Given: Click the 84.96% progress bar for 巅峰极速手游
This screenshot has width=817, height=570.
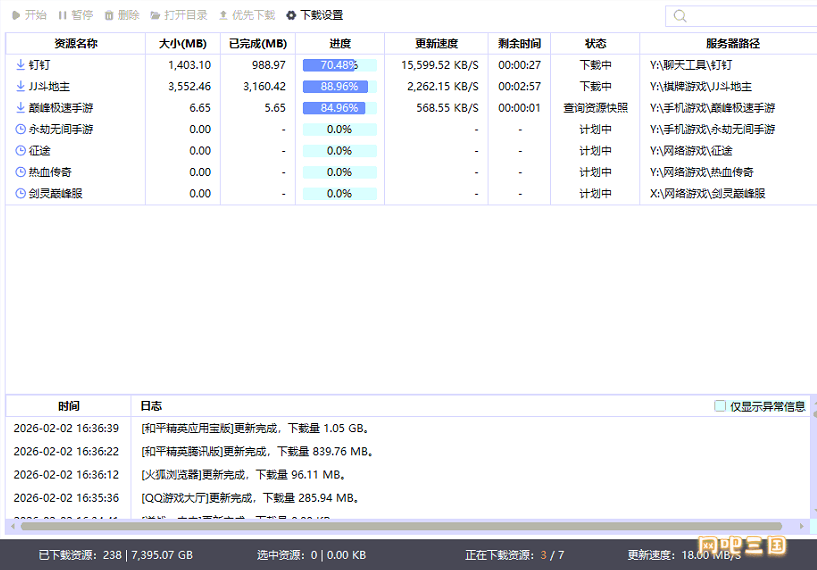Looking at the screenshot, I should (340, 108).
